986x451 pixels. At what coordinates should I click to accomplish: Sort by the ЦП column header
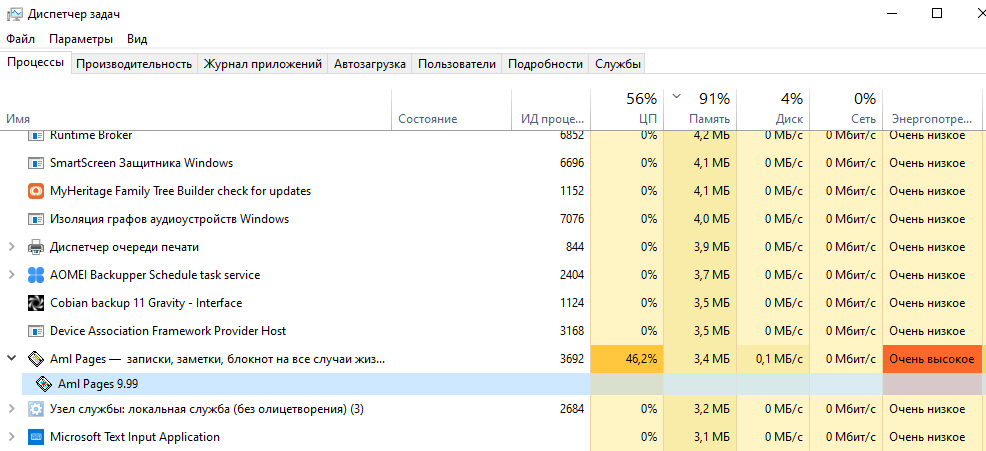pyautogui.click(x=626, y=109)
